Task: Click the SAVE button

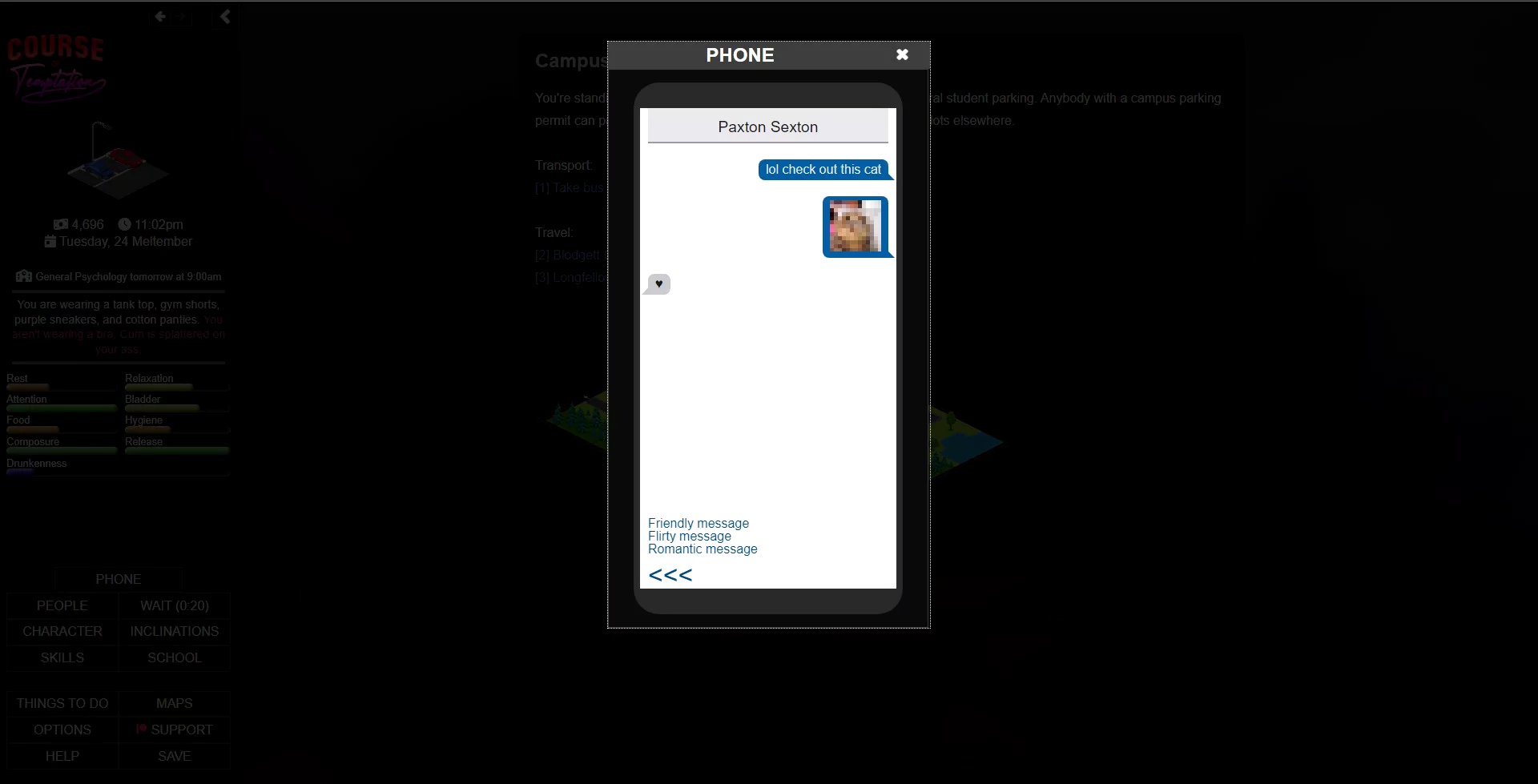Action: click(174, 756)
